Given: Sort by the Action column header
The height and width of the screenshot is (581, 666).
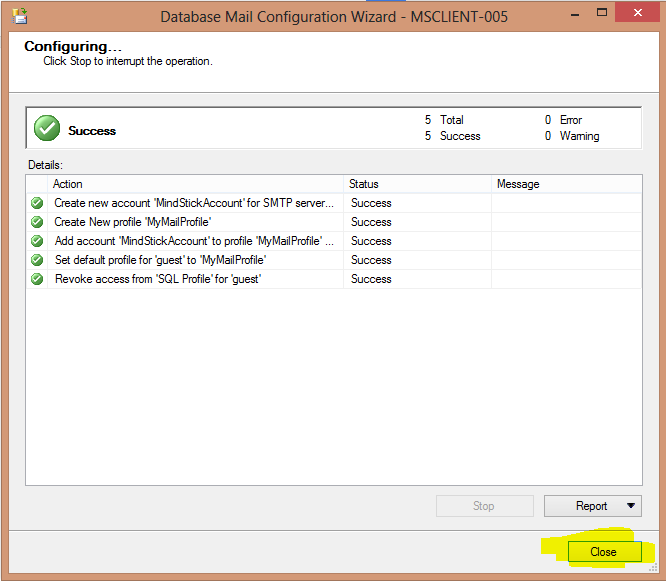Looking at the screenshot, I should click(x=196, y=184).
